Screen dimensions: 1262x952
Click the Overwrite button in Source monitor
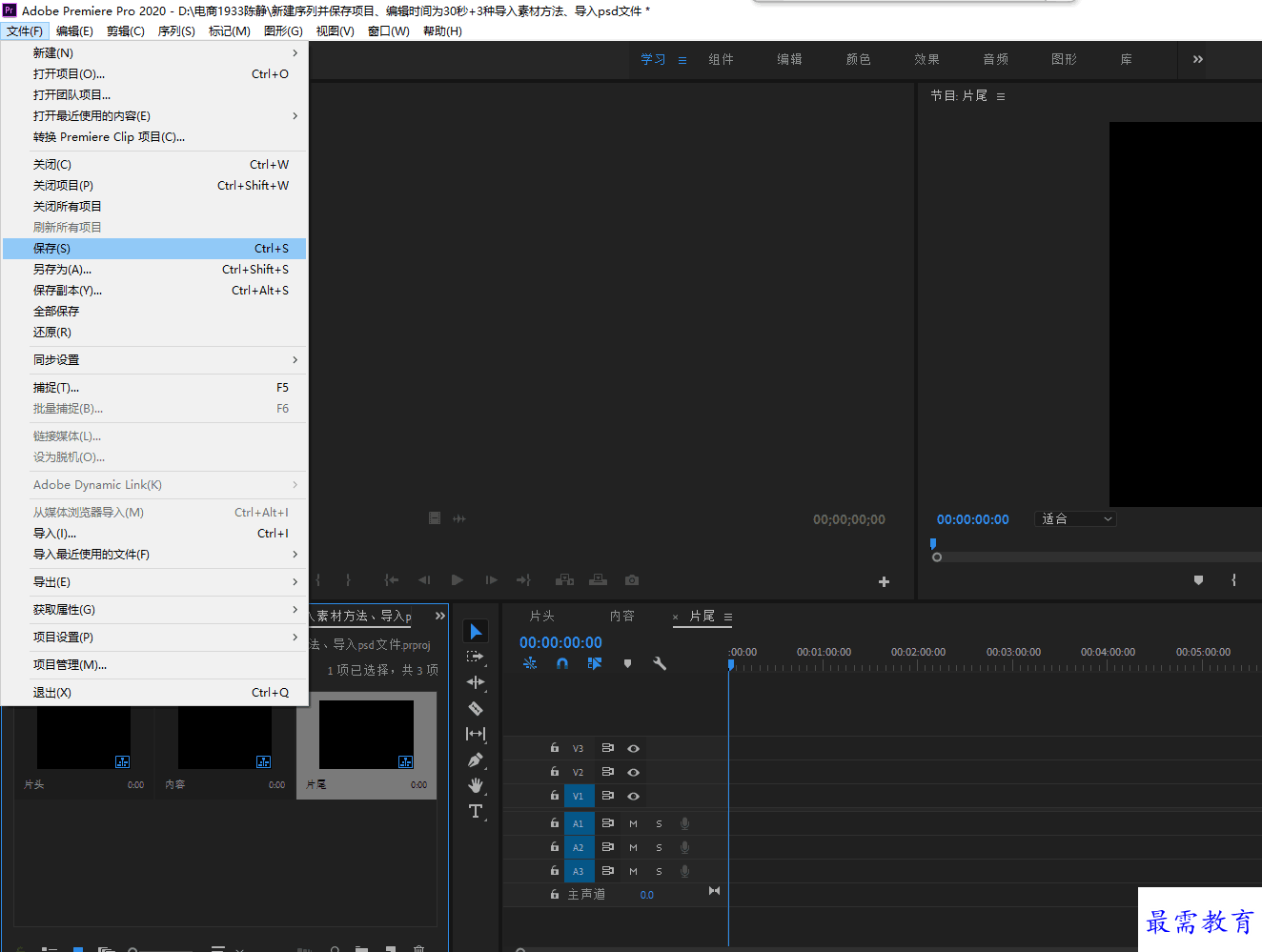click(598, 579)
